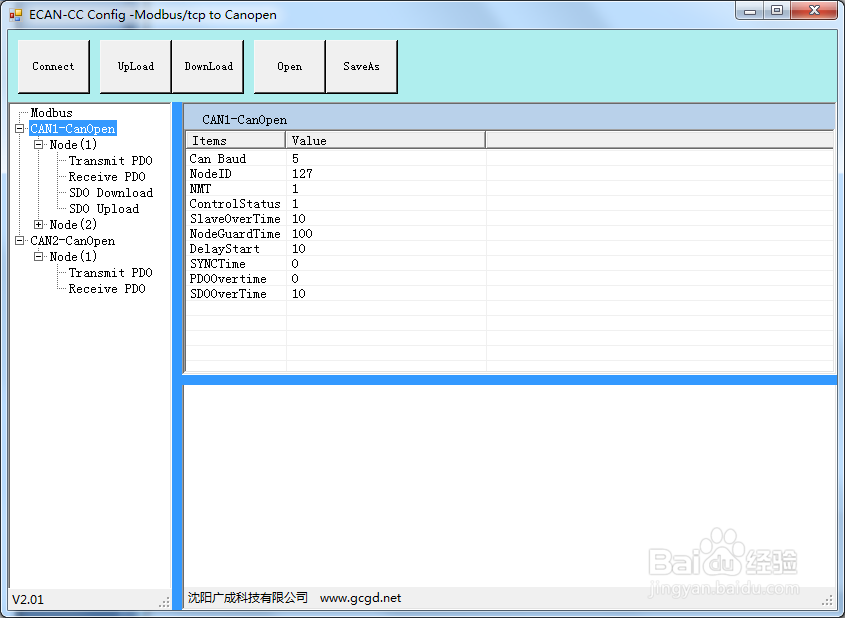Select the CAN2-CanOpen tree node
This screenshot has width=845, height=618.
(x=73, y=241)
